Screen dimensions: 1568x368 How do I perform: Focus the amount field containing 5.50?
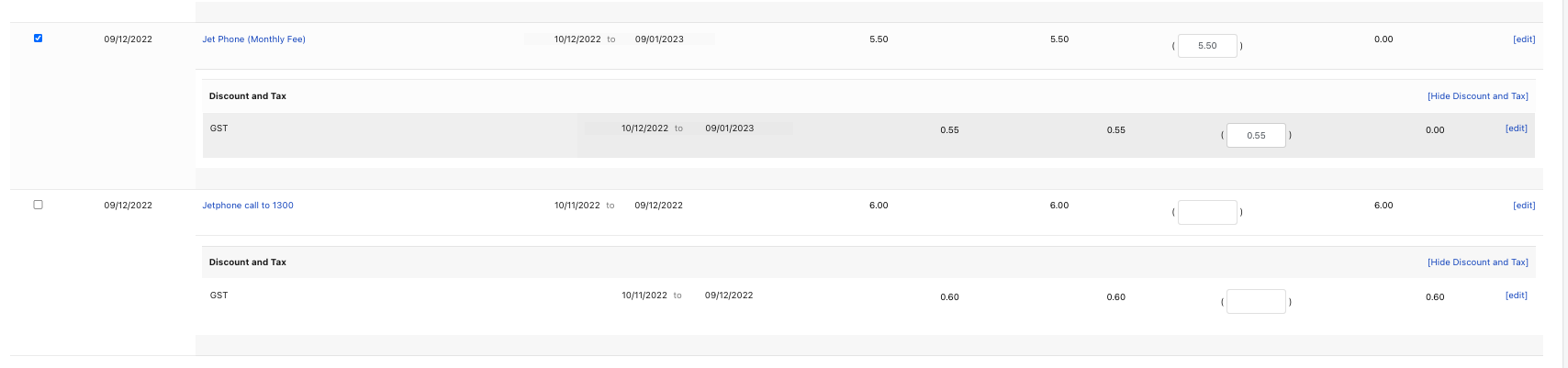[1207, 46]
